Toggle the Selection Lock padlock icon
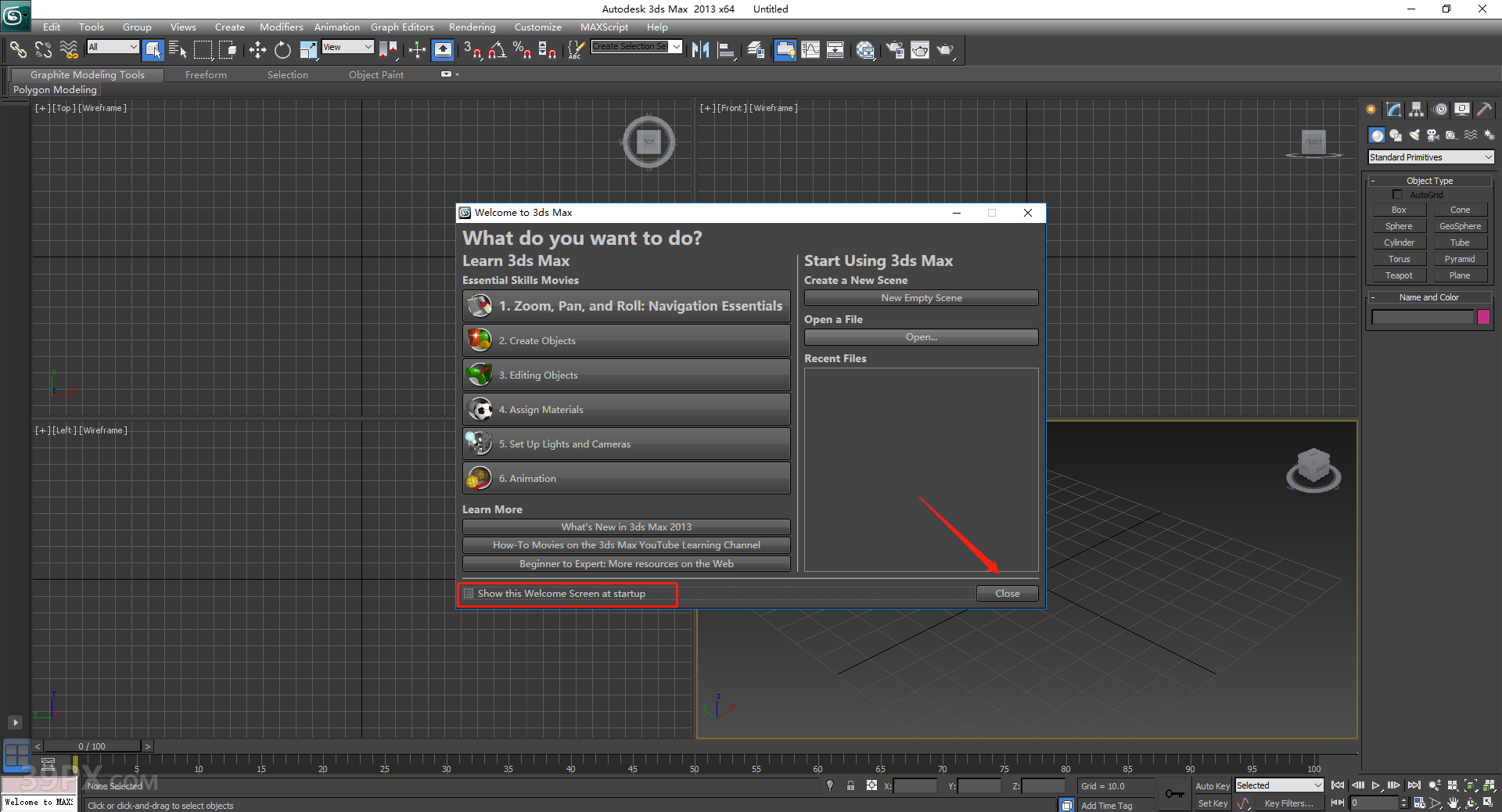Image resolution: width=1502 pixels, height=812 pixels. coord(850,786)
